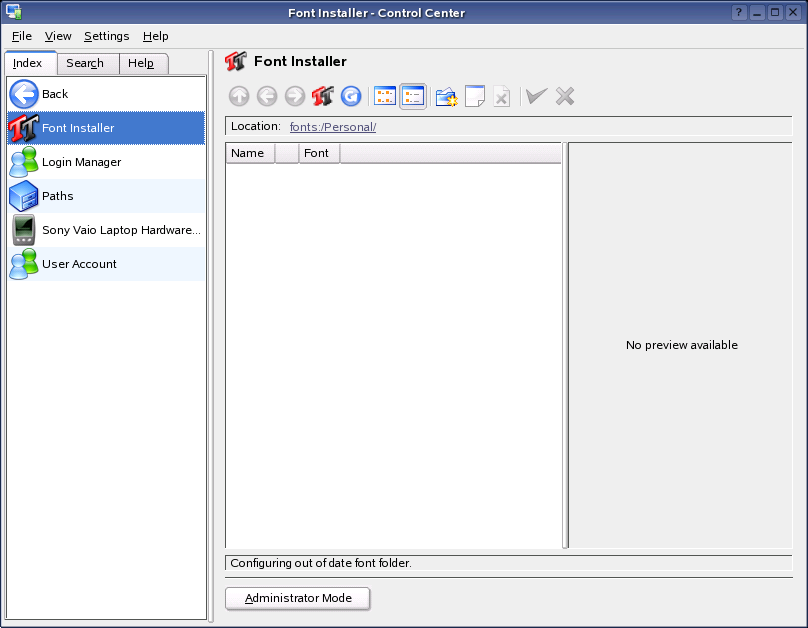The height and width of the screenshot is (628, 808).
Task: Open Login Manager module
Action: coord(107,162)
